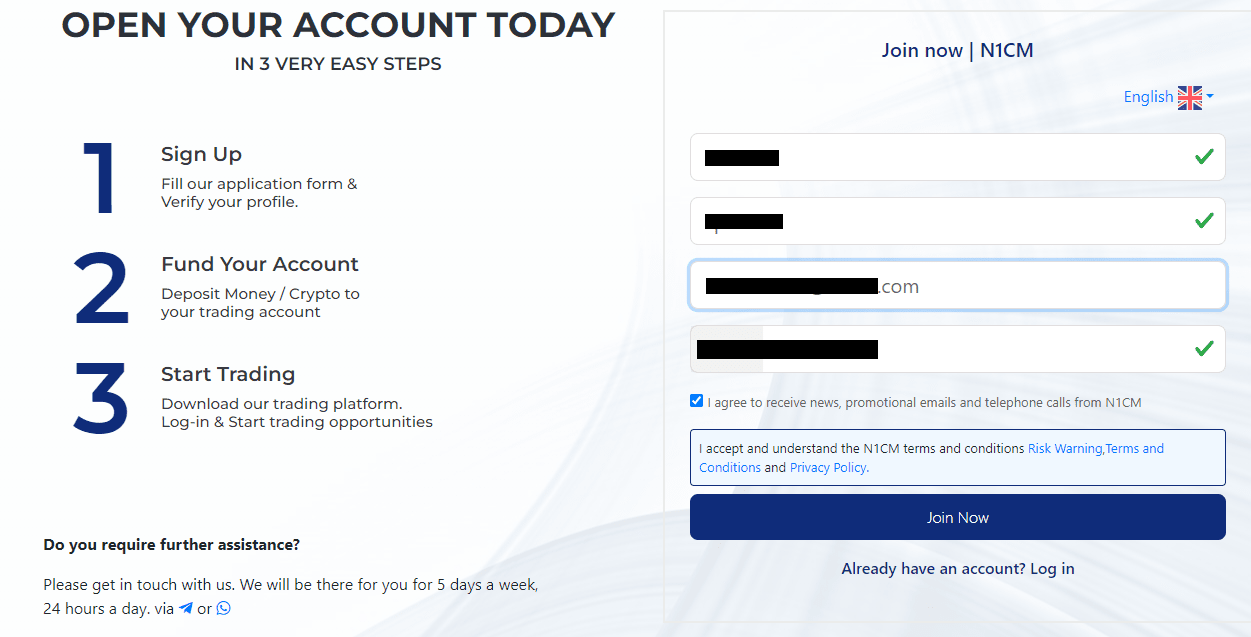Uncheck the promotional emails agreement checkbox

pyautogui.click(x=696, y=401)
